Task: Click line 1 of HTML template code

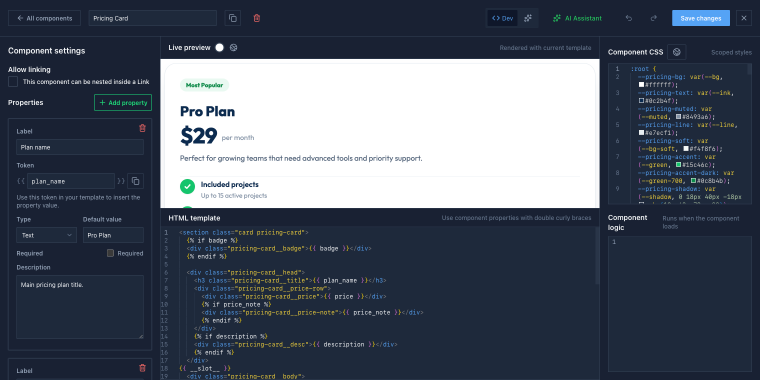Action: click(x=243, y=232)
